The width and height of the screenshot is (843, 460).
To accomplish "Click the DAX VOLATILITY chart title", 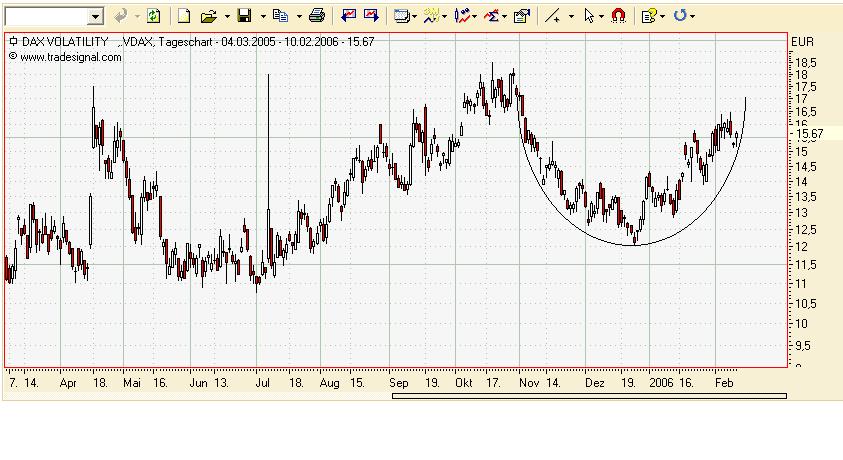I will pos(65,42).
